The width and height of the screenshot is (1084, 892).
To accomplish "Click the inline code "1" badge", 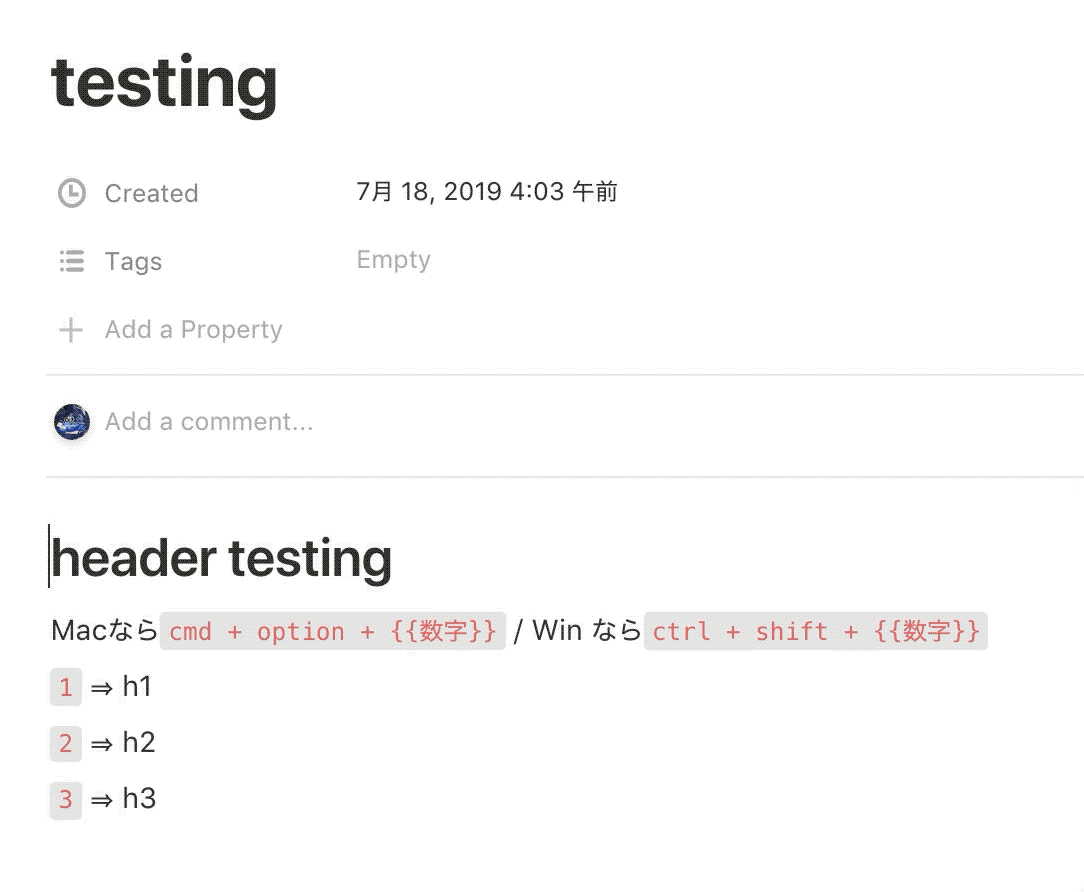I will (65, 687).
